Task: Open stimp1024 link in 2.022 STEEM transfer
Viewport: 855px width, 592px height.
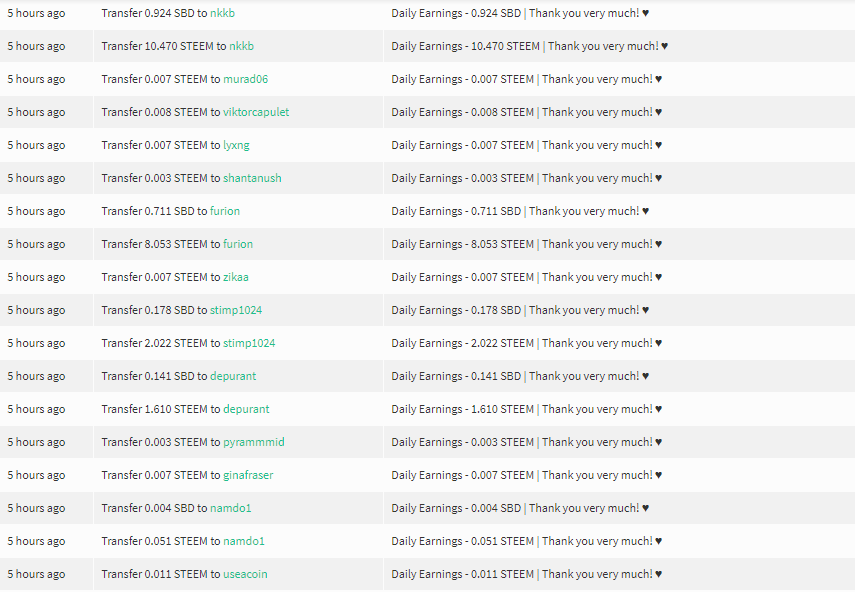Action: 249,343
